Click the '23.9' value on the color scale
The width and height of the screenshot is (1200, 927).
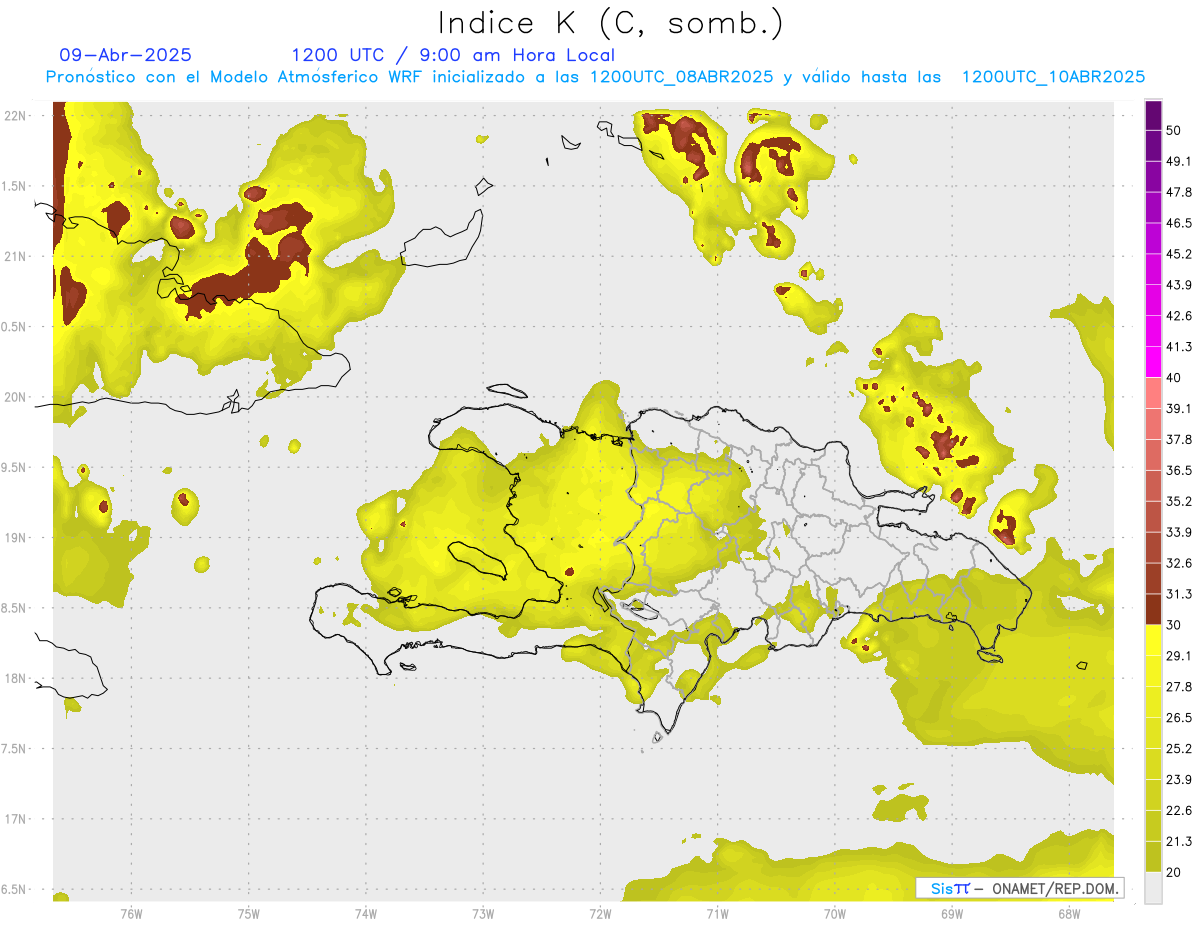[1179, 780]
